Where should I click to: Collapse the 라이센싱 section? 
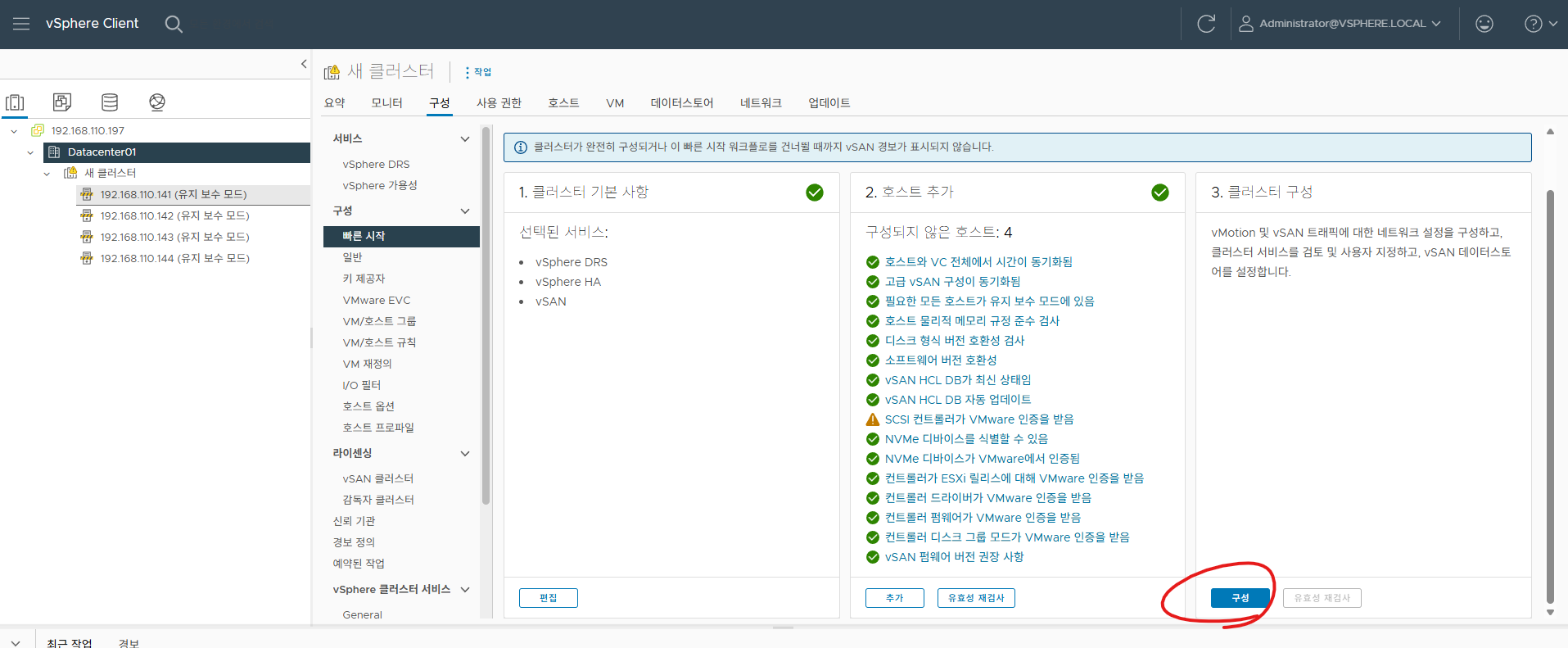465,454
